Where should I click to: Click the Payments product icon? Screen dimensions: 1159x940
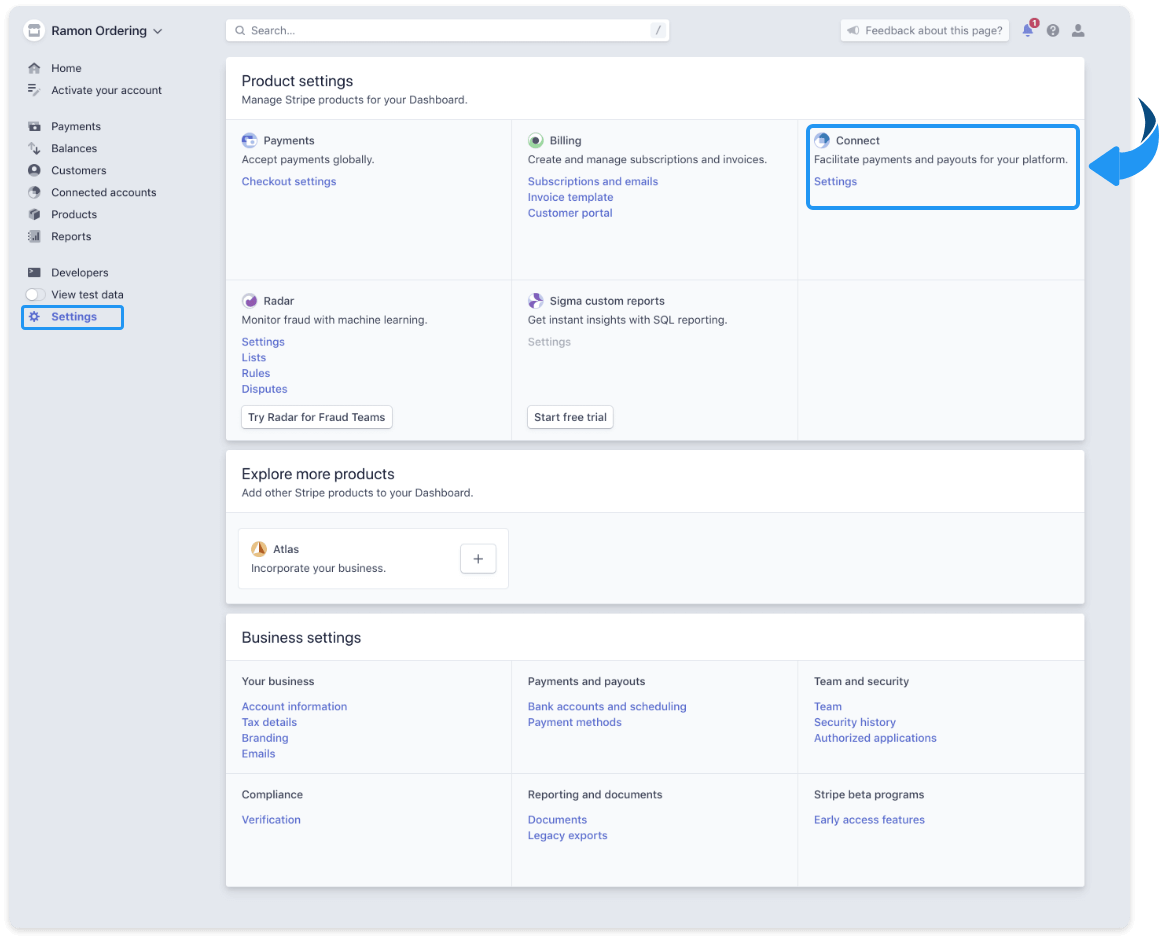[x=249, y=140]
